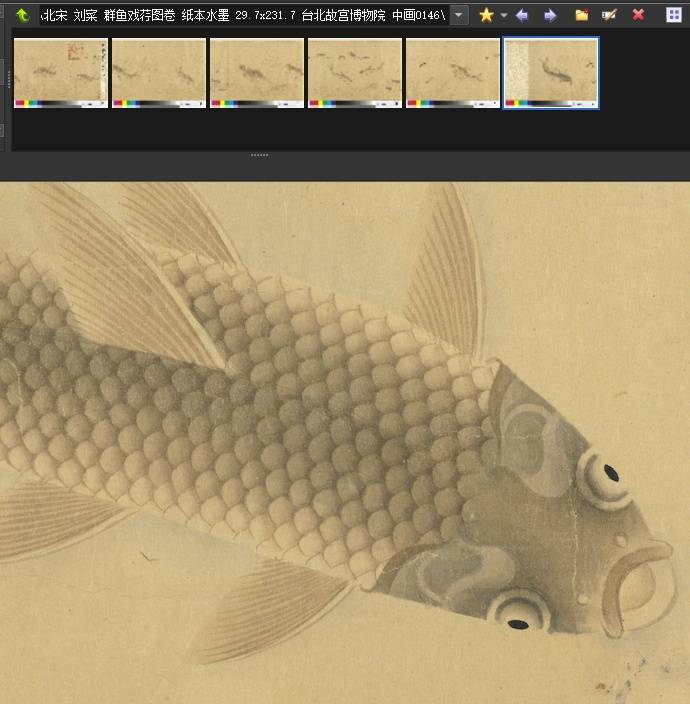
Task: Click the horizontal splitter handle below filmstrip
Action: (x=259, y=155)
